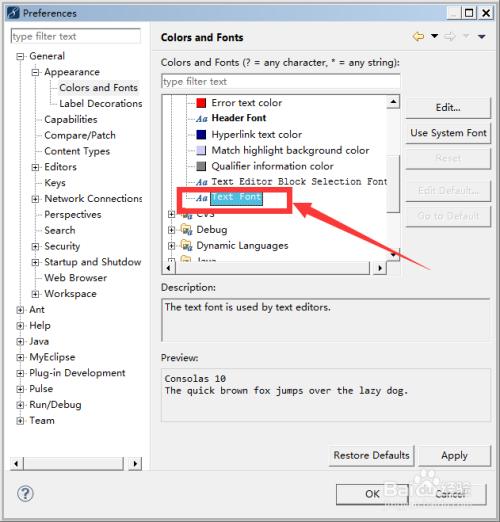The width and height of the screenshot is (500, 522).
Task: Select Label Decorations in the tree
Action: coord(101,104)
